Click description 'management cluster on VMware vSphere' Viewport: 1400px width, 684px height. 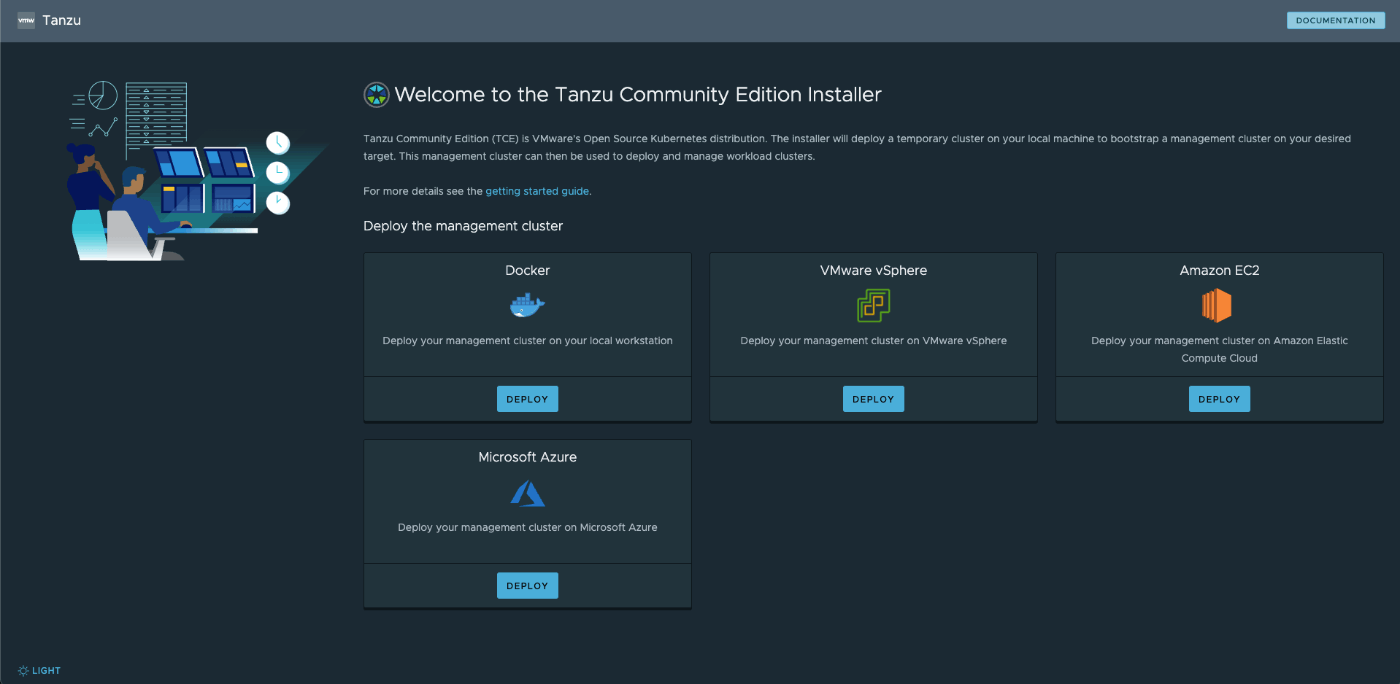(873, 341)
